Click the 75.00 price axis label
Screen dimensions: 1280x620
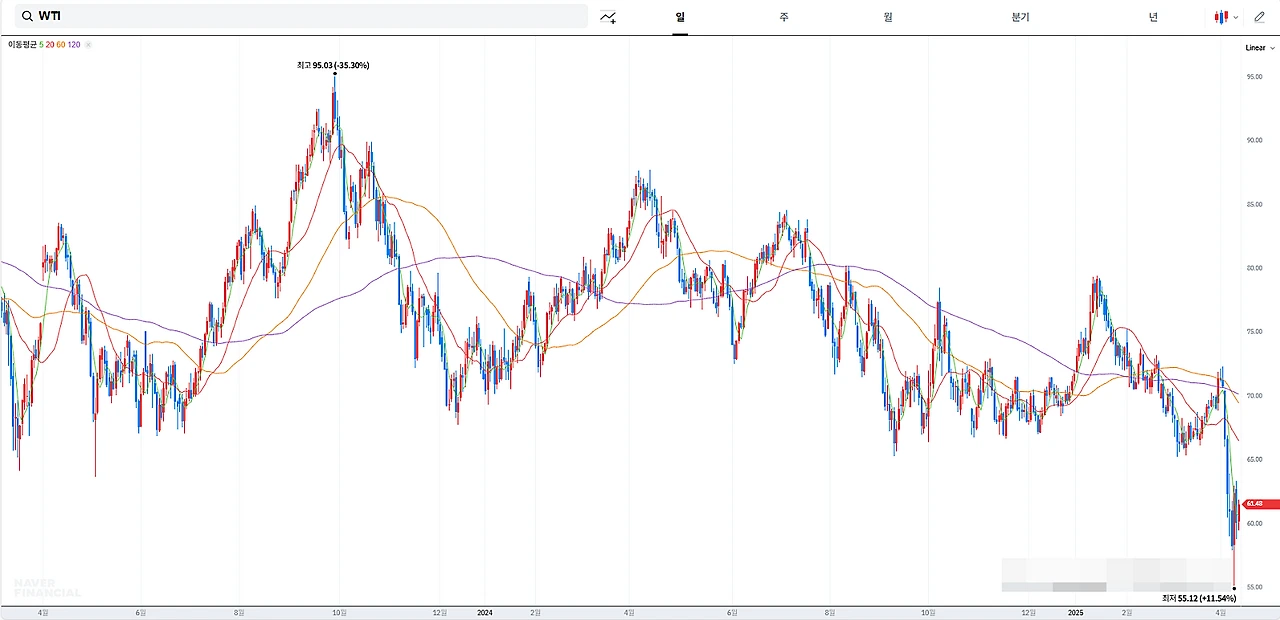click(1254, 332)
